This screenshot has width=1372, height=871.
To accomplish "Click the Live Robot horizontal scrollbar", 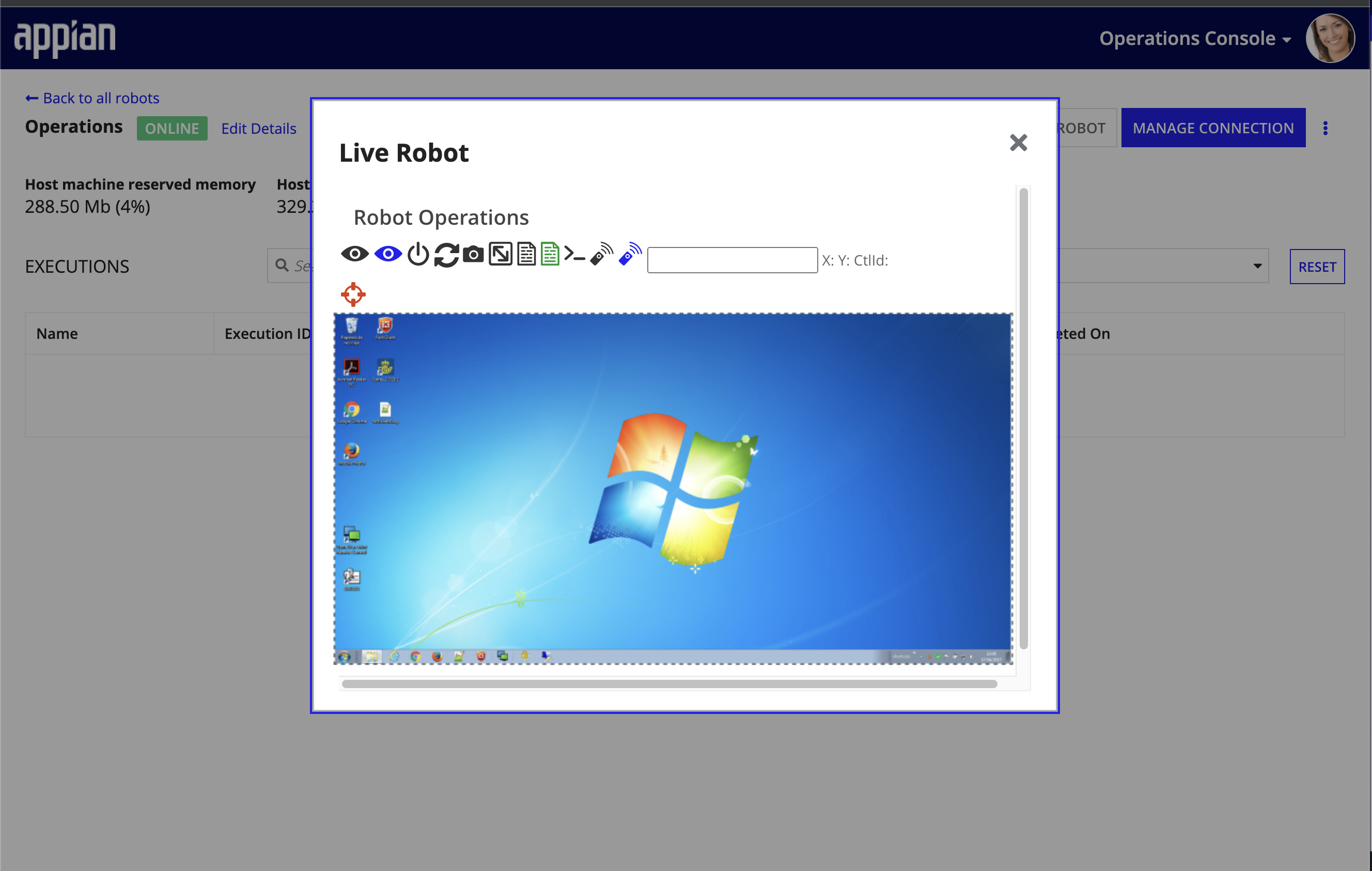I will [x=669, y=683].
